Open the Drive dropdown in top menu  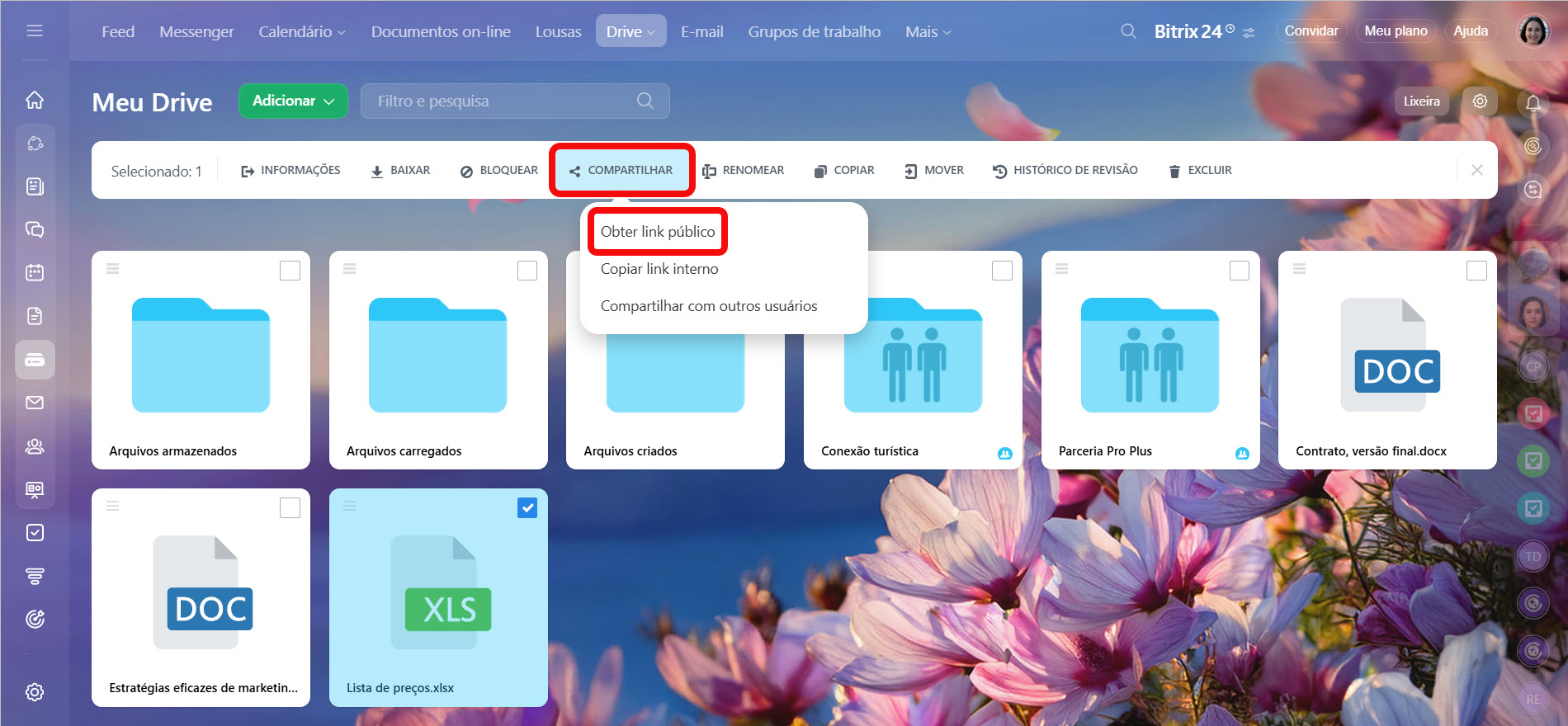click(631, 31)
